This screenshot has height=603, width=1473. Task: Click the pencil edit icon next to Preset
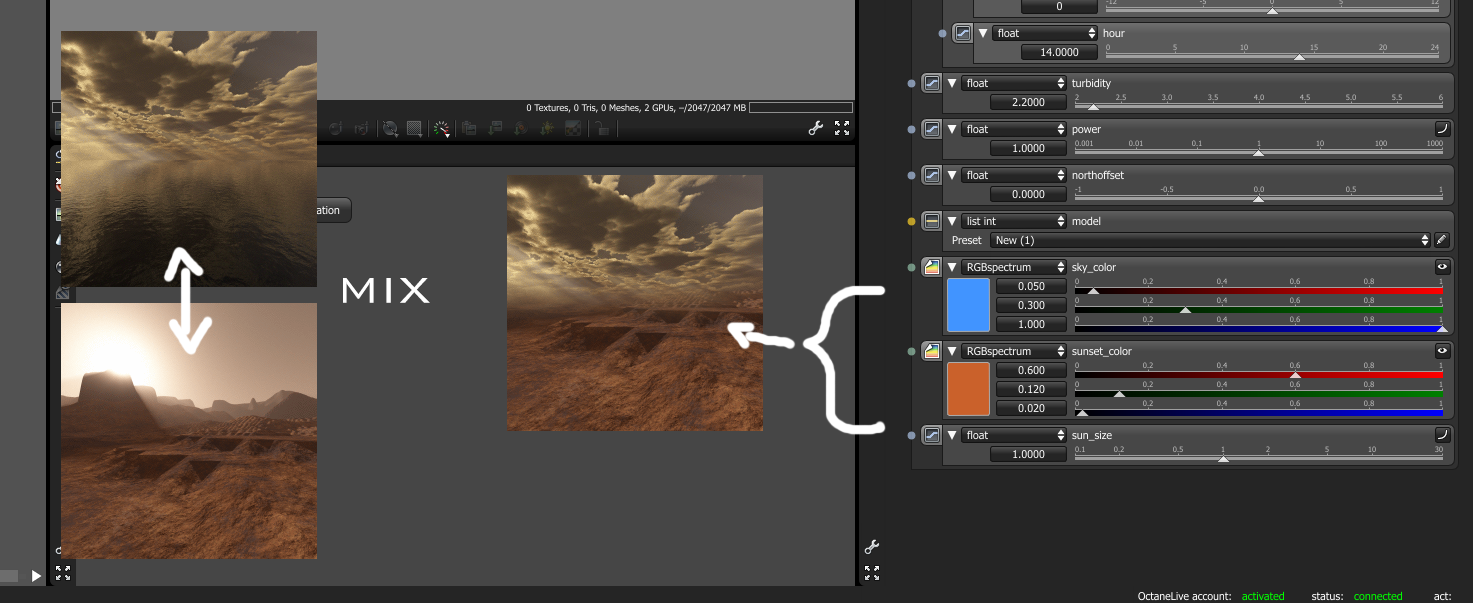[x=1441, y=240]
